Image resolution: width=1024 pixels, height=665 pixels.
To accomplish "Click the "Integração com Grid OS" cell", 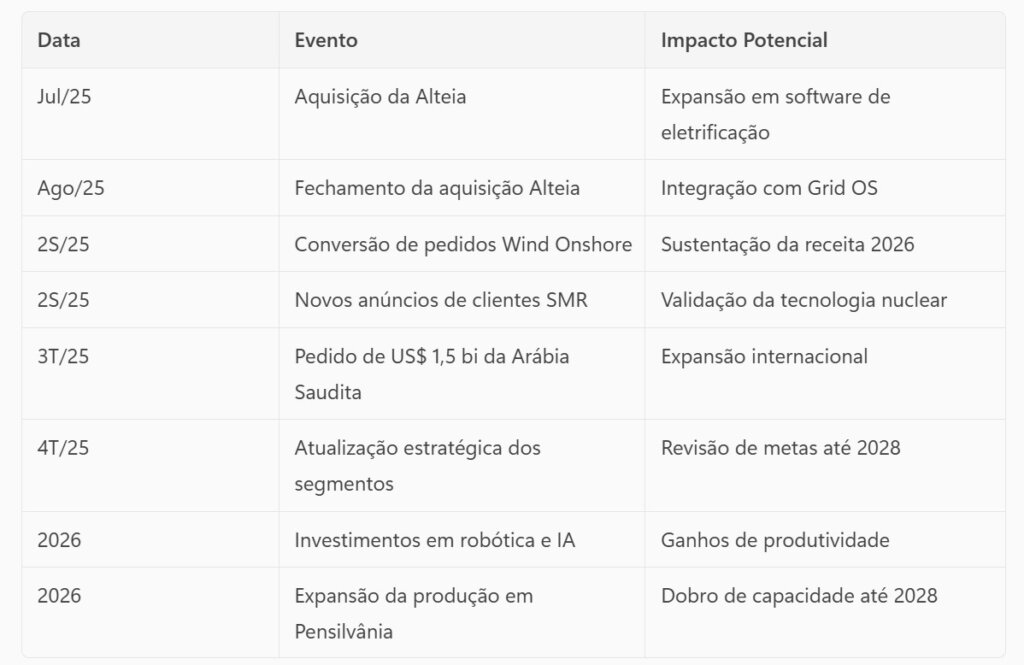I will [x=769, y=188].
